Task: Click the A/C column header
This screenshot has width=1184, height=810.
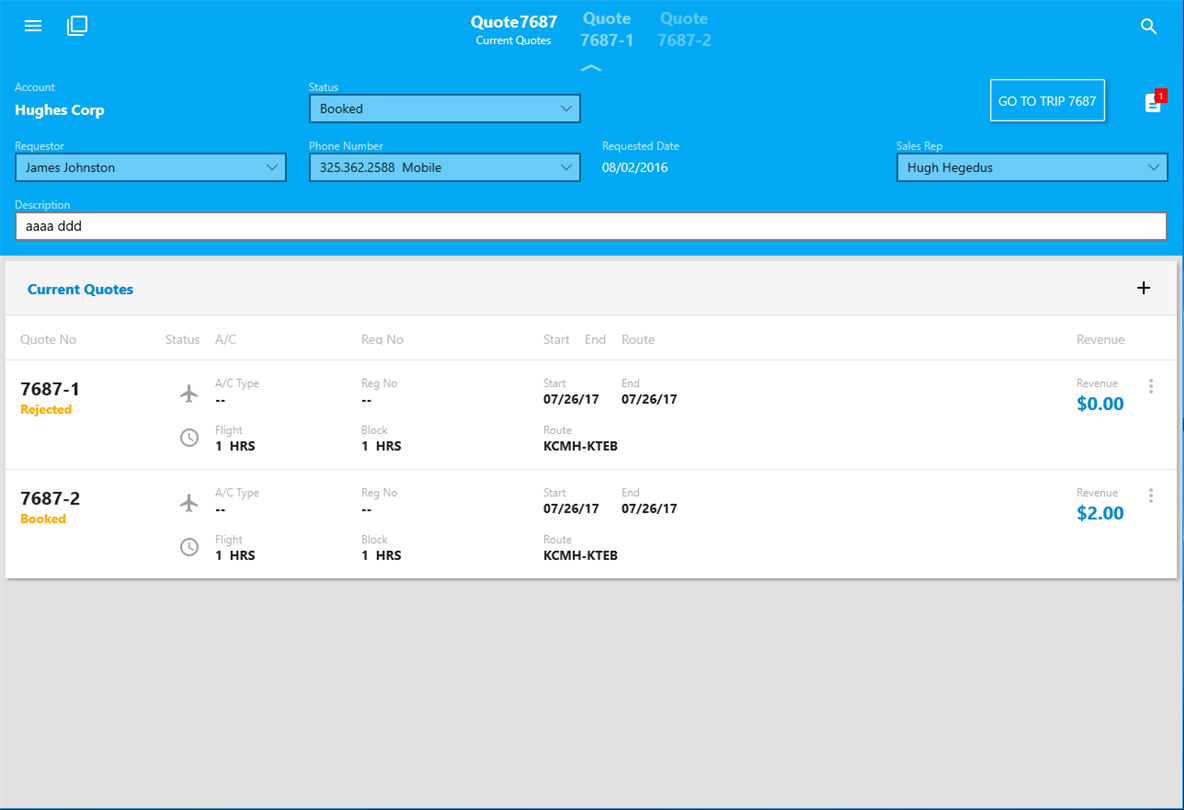Action: tap(226, 340)
